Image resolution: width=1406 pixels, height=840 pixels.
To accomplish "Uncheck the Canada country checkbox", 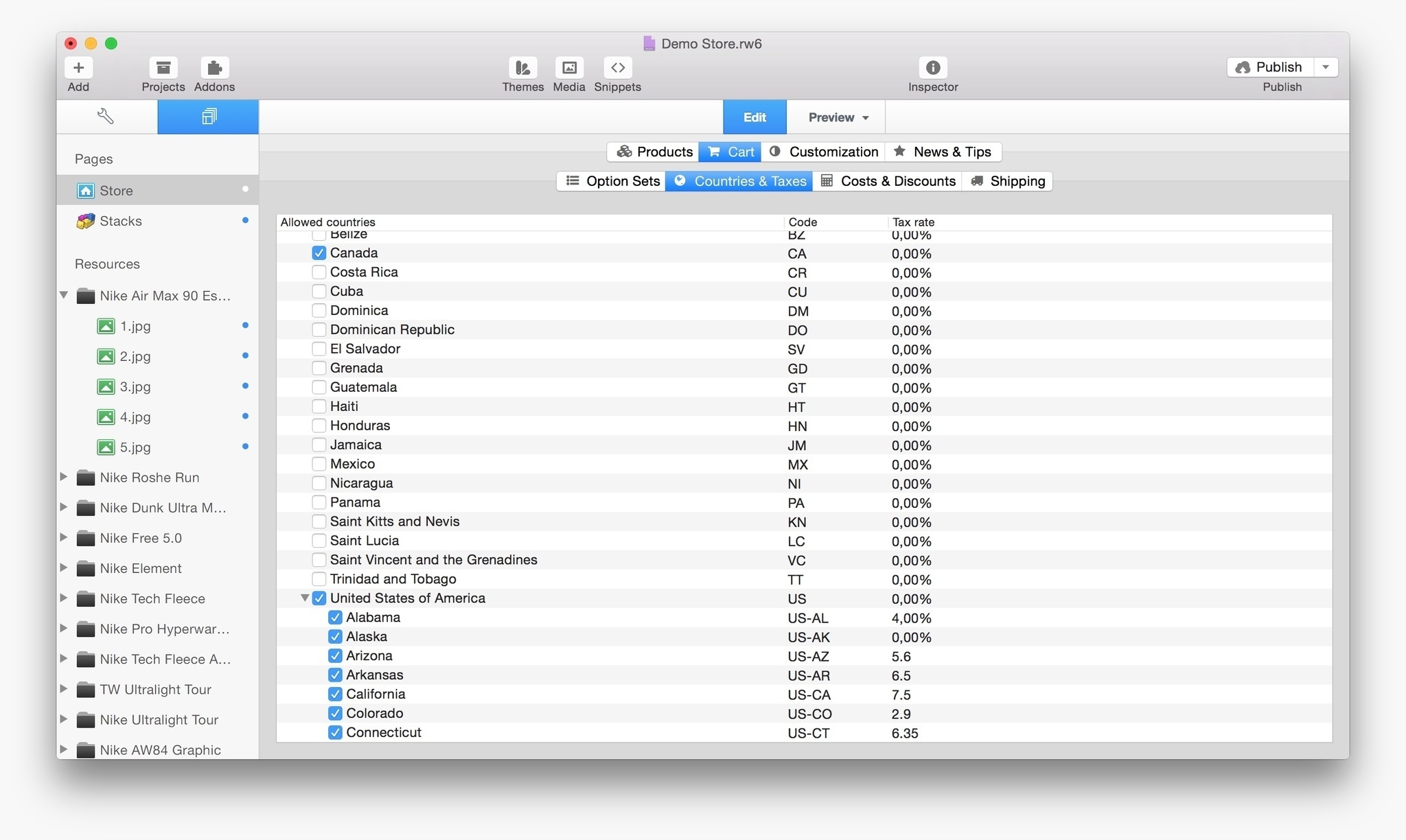I will [x=319, y=253].
